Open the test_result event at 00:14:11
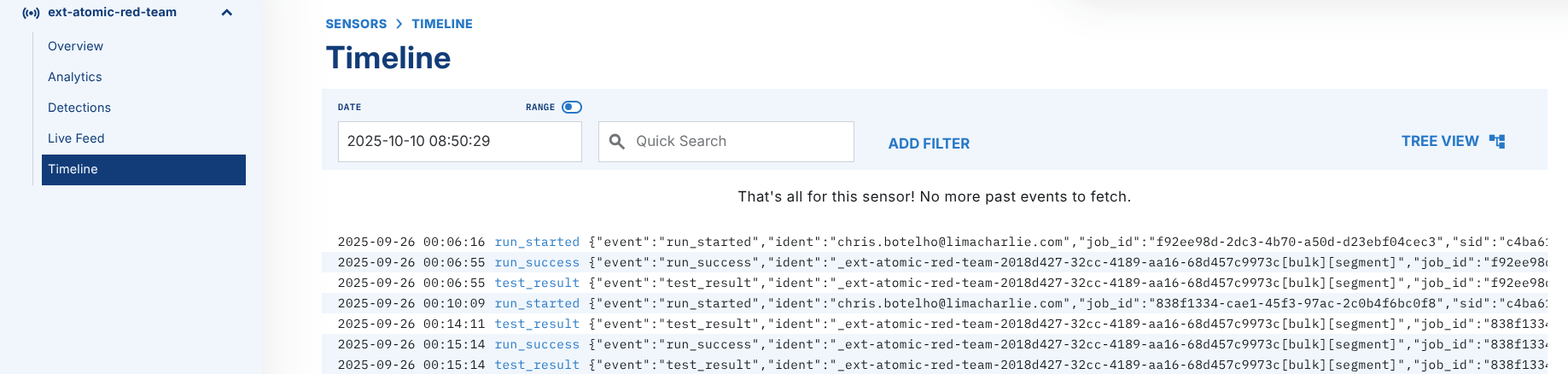This screenshot has height=374, width=1568. point(537,324)
